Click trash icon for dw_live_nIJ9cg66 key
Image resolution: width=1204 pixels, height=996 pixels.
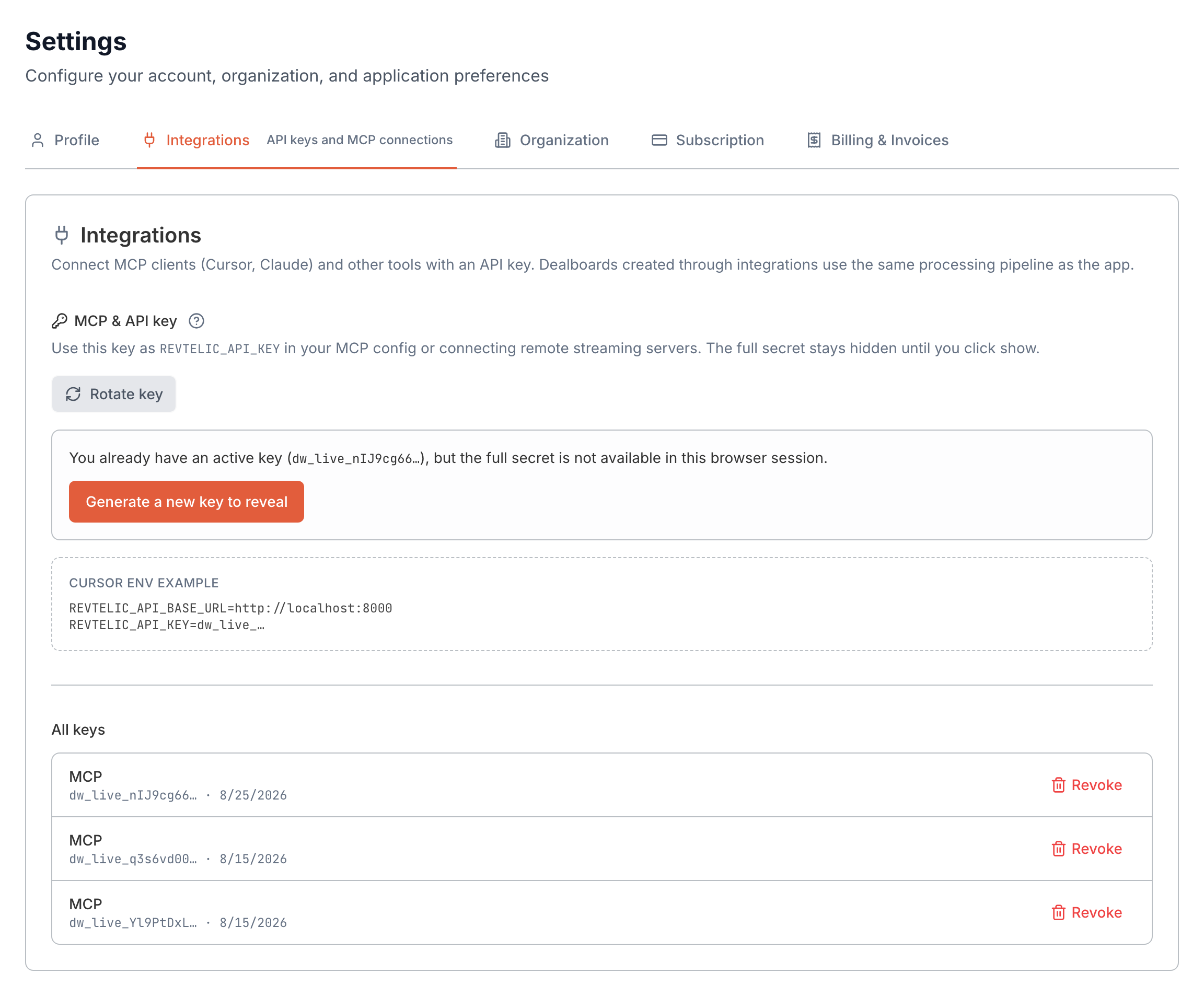tap(1058, 785)
